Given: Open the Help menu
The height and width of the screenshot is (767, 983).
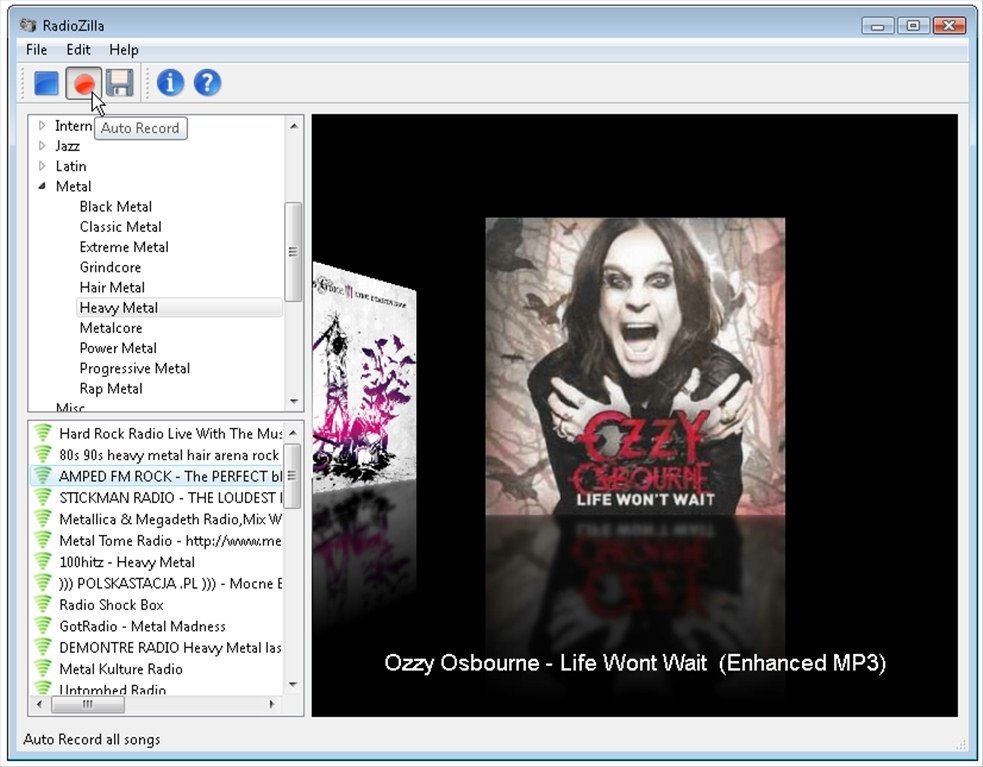Looking at the screenshot, I should pos(124,50).
